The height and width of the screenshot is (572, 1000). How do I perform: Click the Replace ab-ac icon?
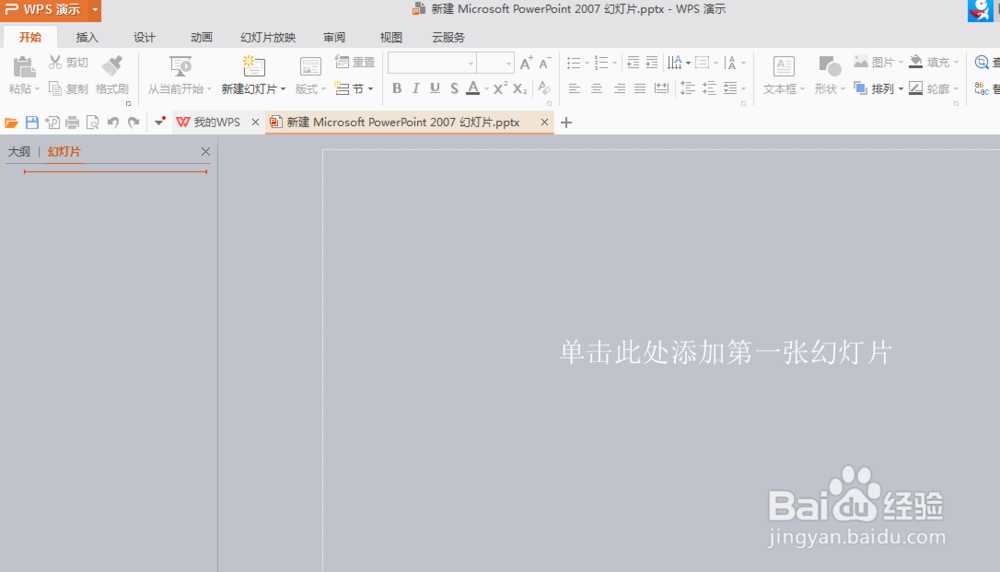(982, 89)
